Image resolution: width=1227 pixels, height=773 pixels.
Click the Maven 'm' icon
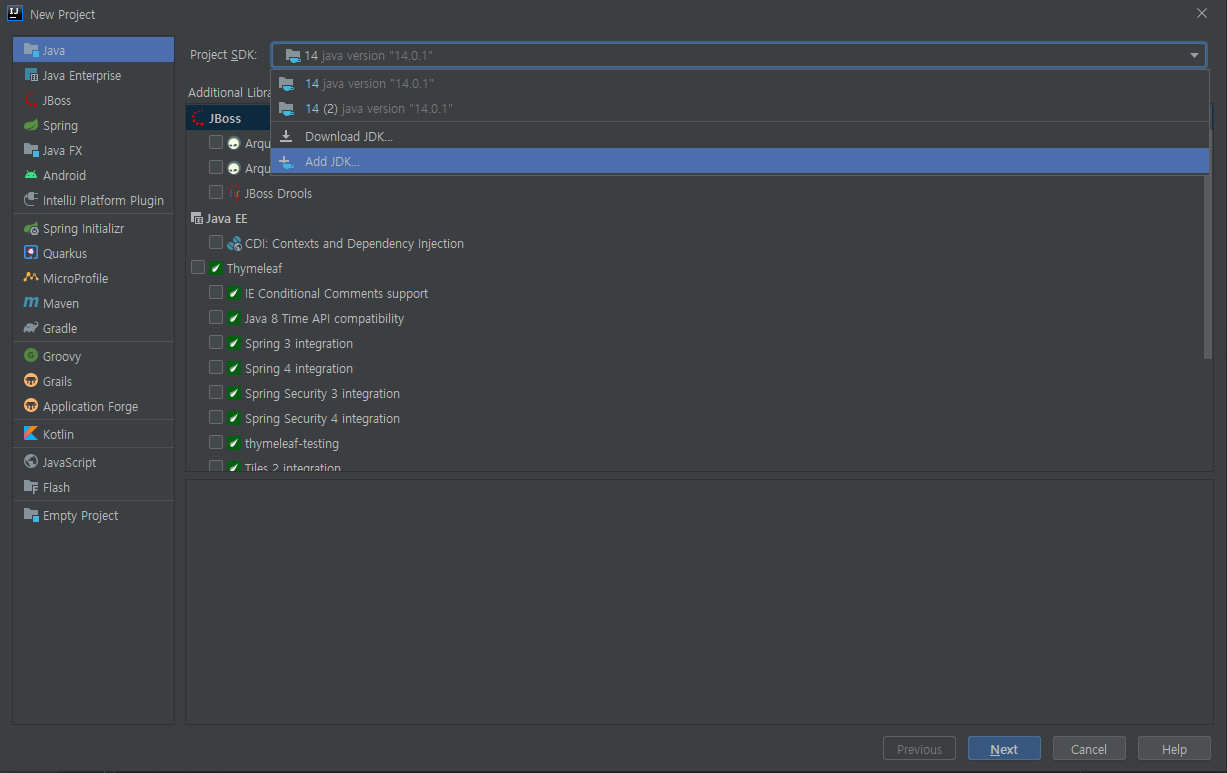(31, 303)
